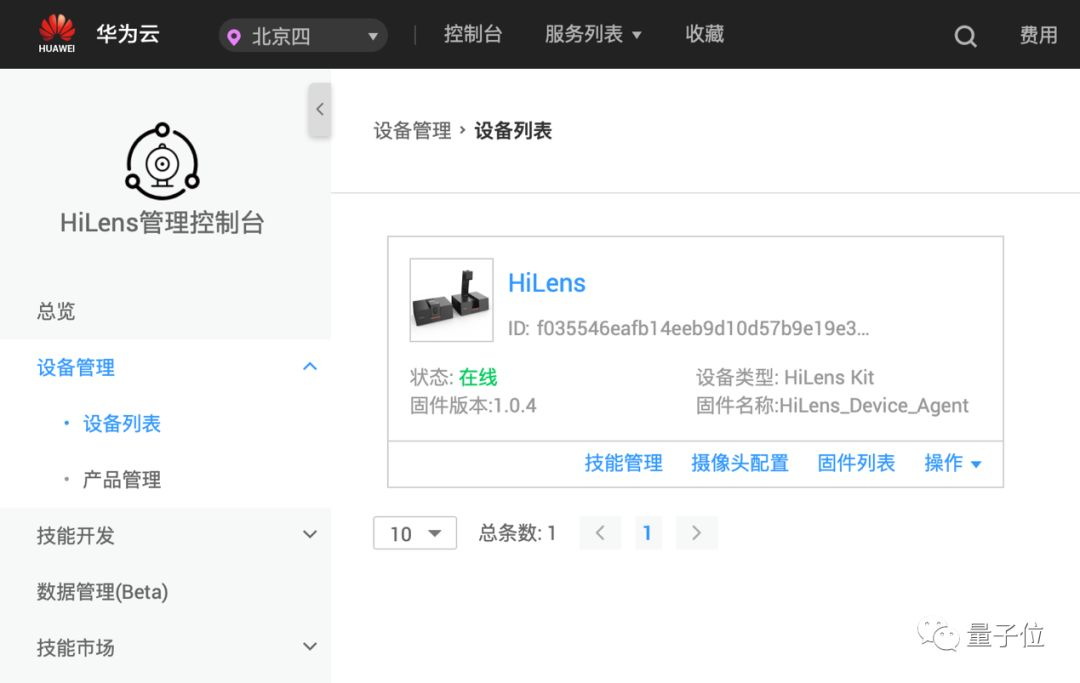Collapse the 设备管理 section chevron

[x=310, y=367]
